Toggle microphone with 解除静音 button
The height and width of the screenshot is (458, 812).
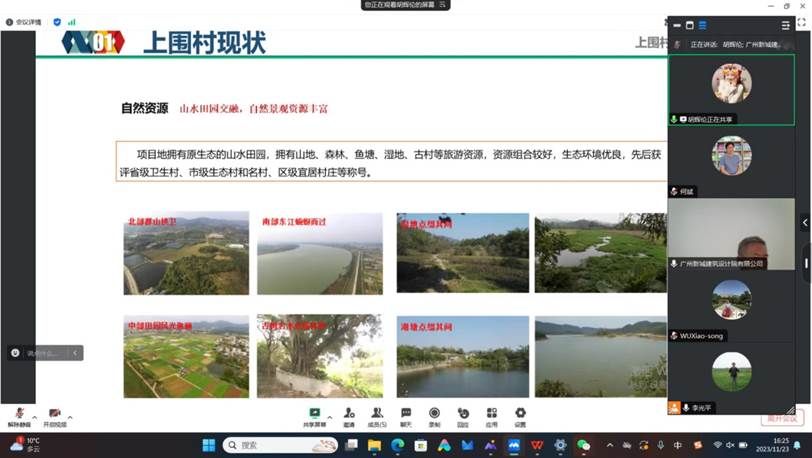click(x=19, y=415)
